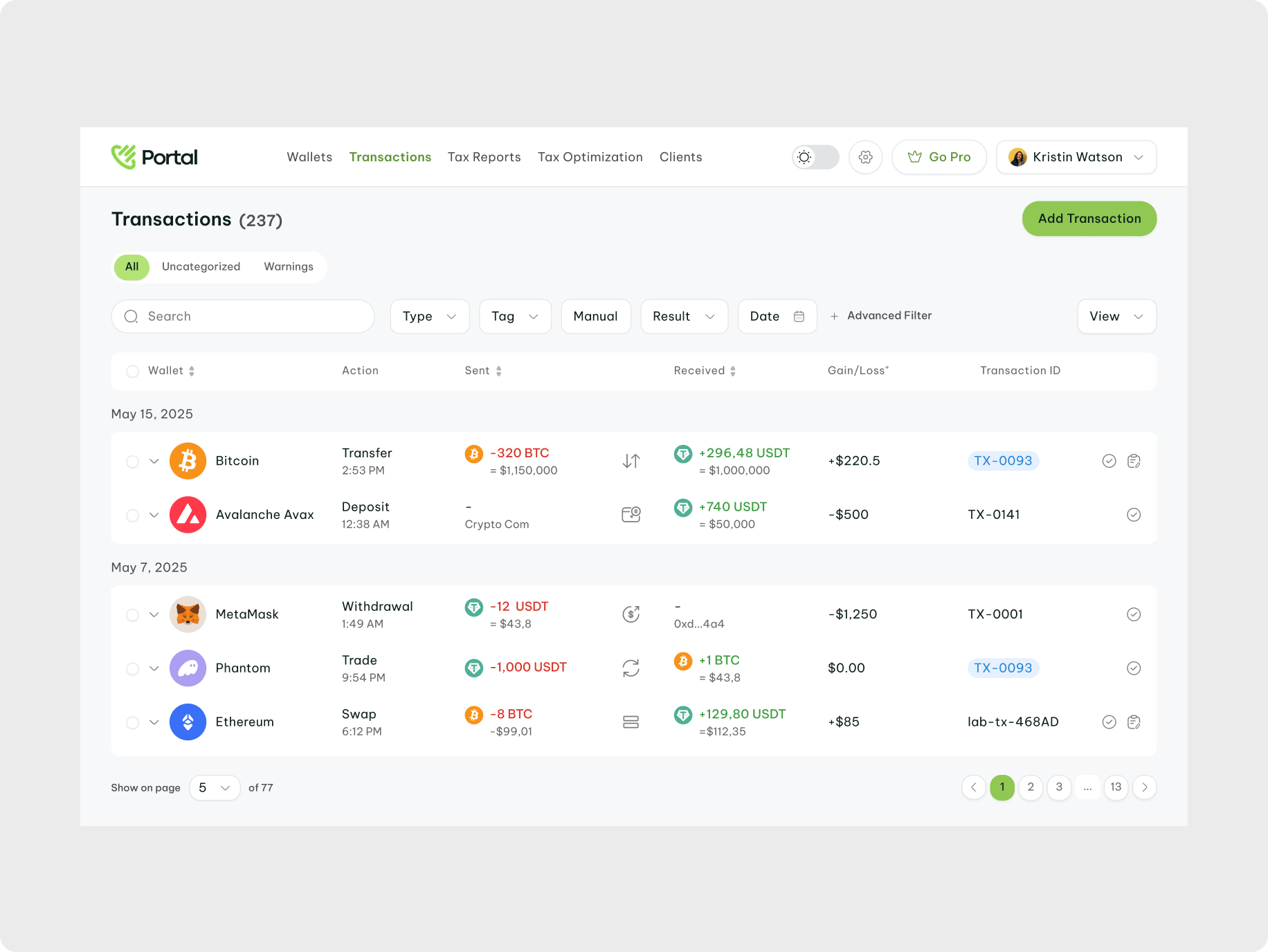
Task: Open Advanced Filter options
Action: (882, 315)
